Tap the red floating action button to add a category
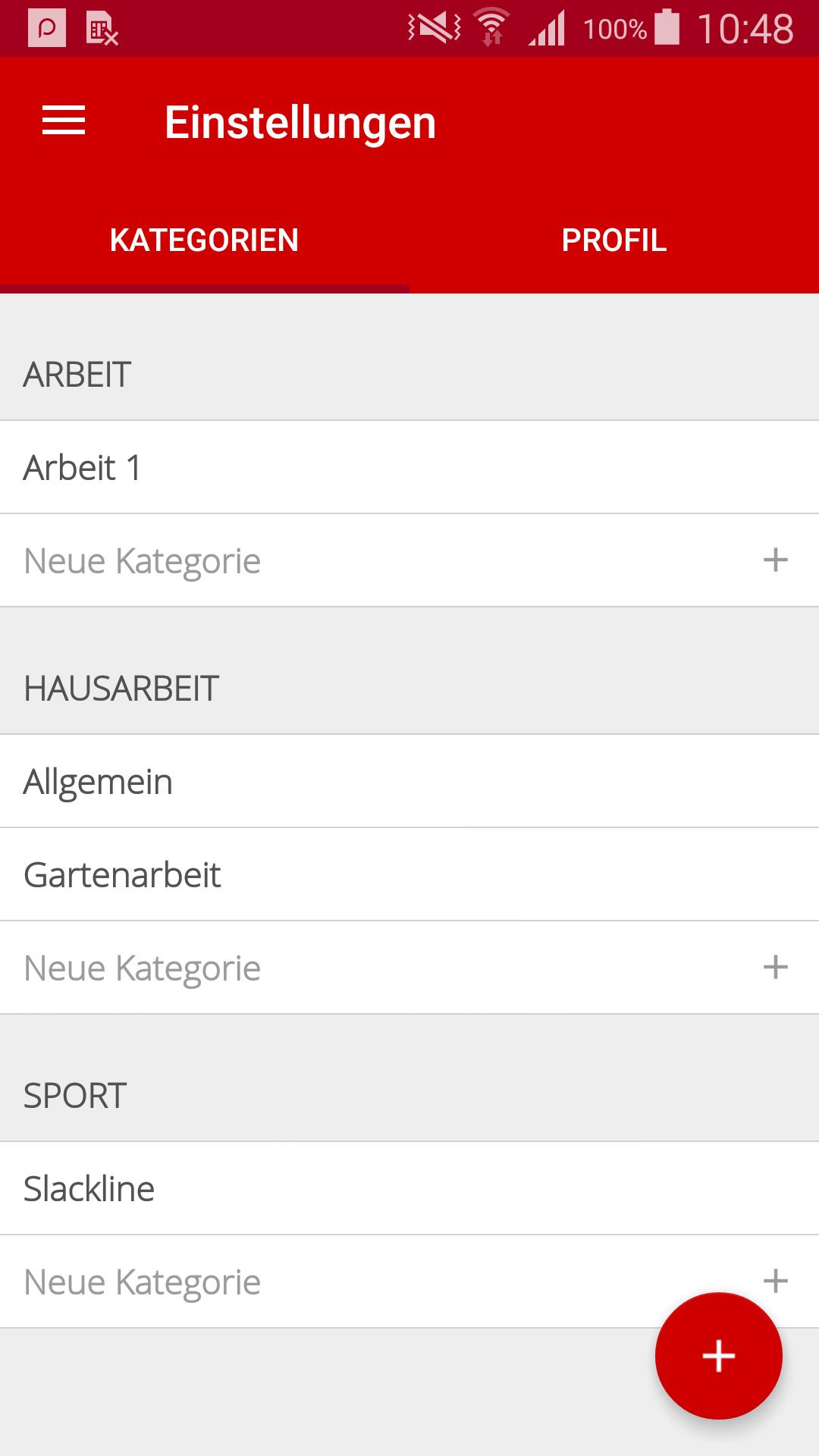Screen dimensions: 819x1456 tap(718, 1357)
